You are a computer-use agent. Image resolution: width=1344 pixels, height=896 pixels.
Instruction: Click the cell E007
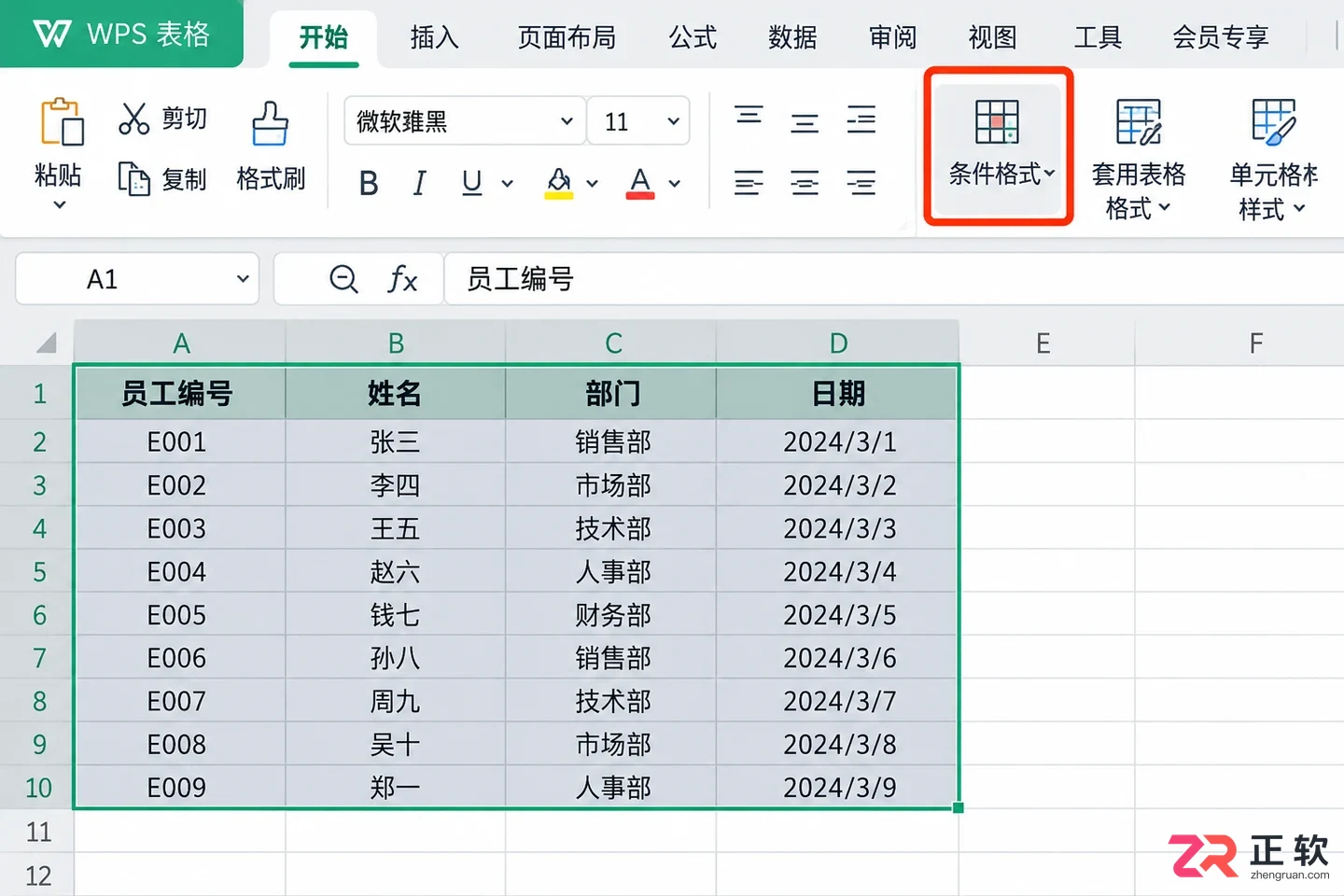[179, 701]
